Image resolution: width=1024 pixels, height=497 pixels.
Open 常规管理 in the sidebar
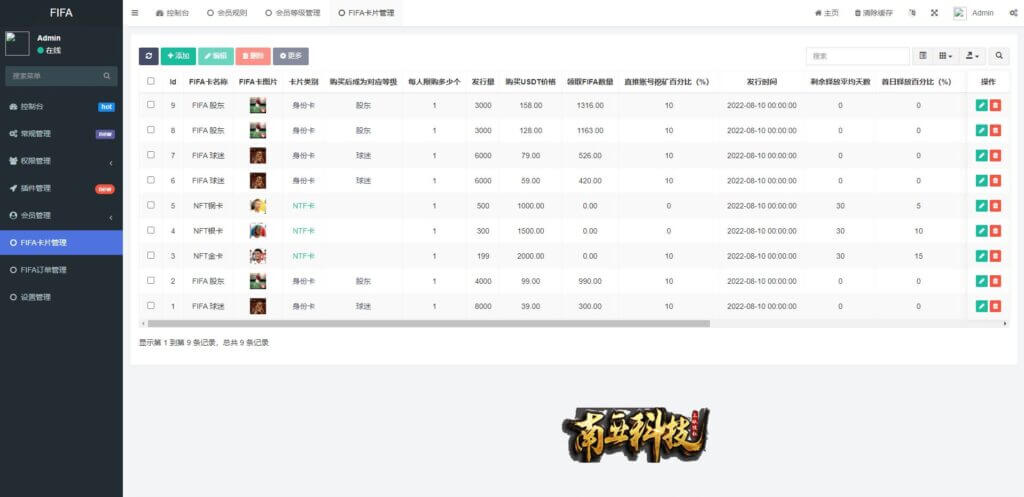[61, 134]
